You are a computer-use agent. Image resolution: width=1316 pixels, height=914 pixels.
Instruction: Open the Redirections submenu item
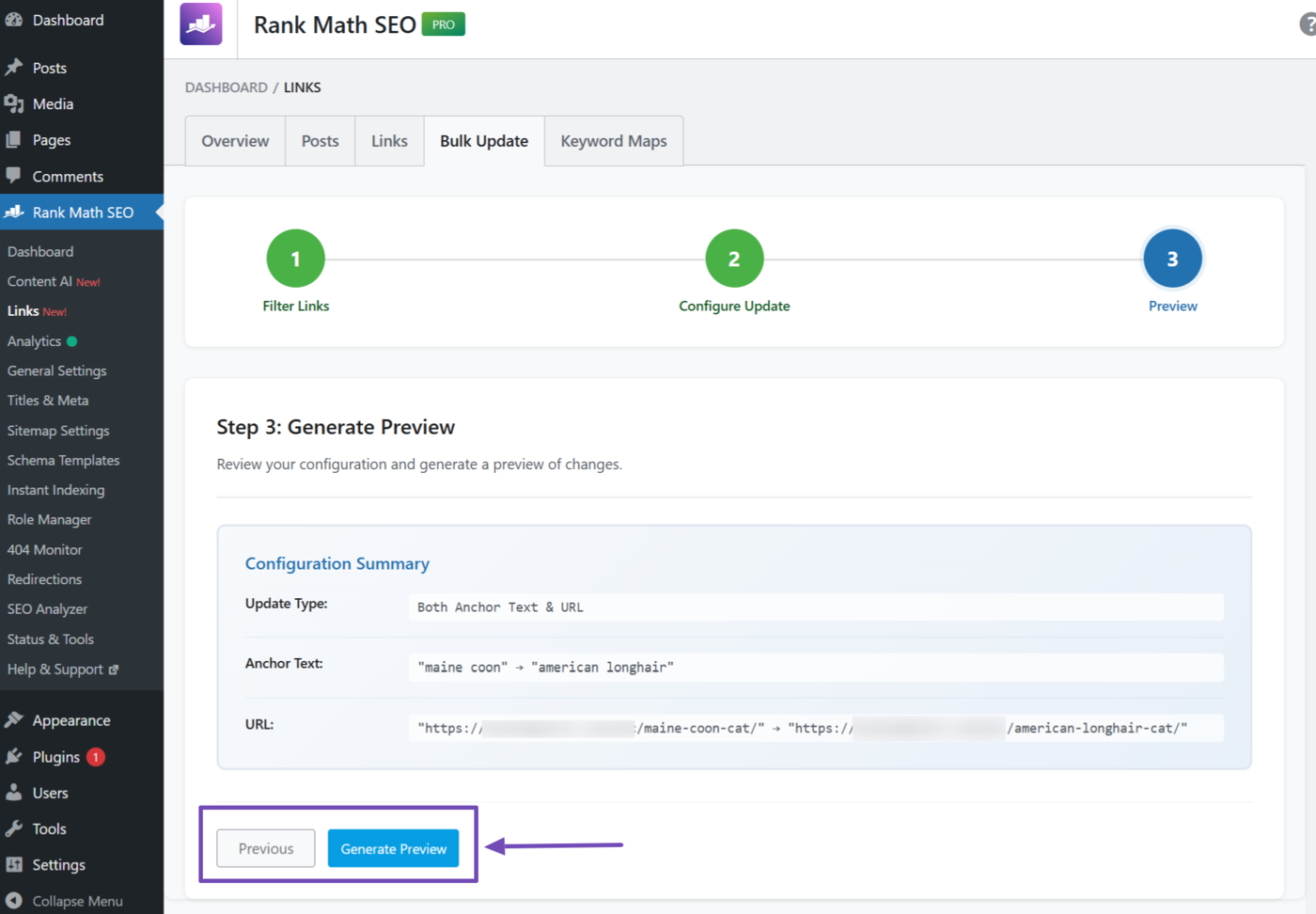coord(44,579)
